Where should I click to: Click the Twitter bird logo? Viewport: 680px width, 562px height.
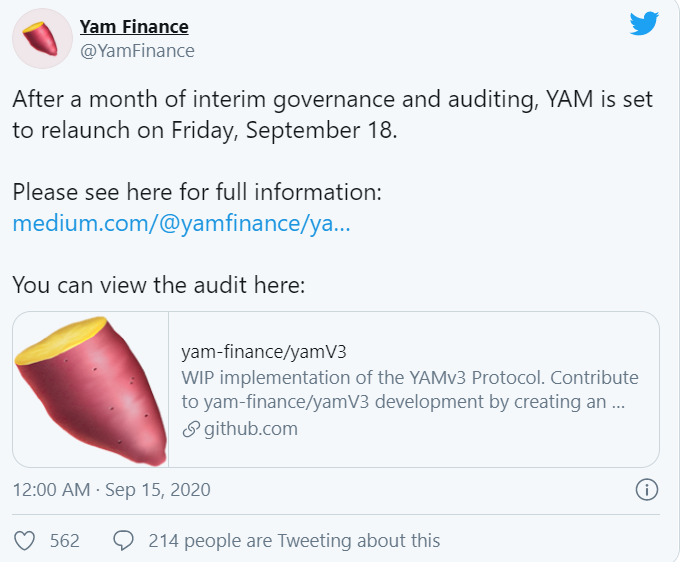[644, 23]
